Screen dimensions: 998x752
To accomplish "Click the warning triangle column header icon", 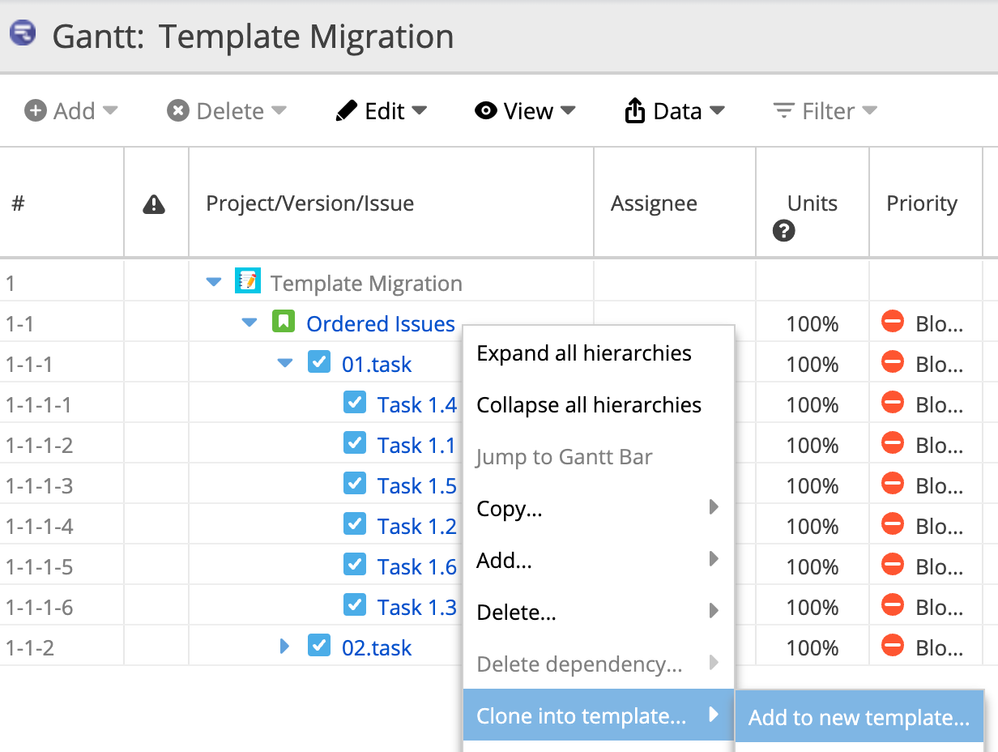I will (x=154, y=204).
